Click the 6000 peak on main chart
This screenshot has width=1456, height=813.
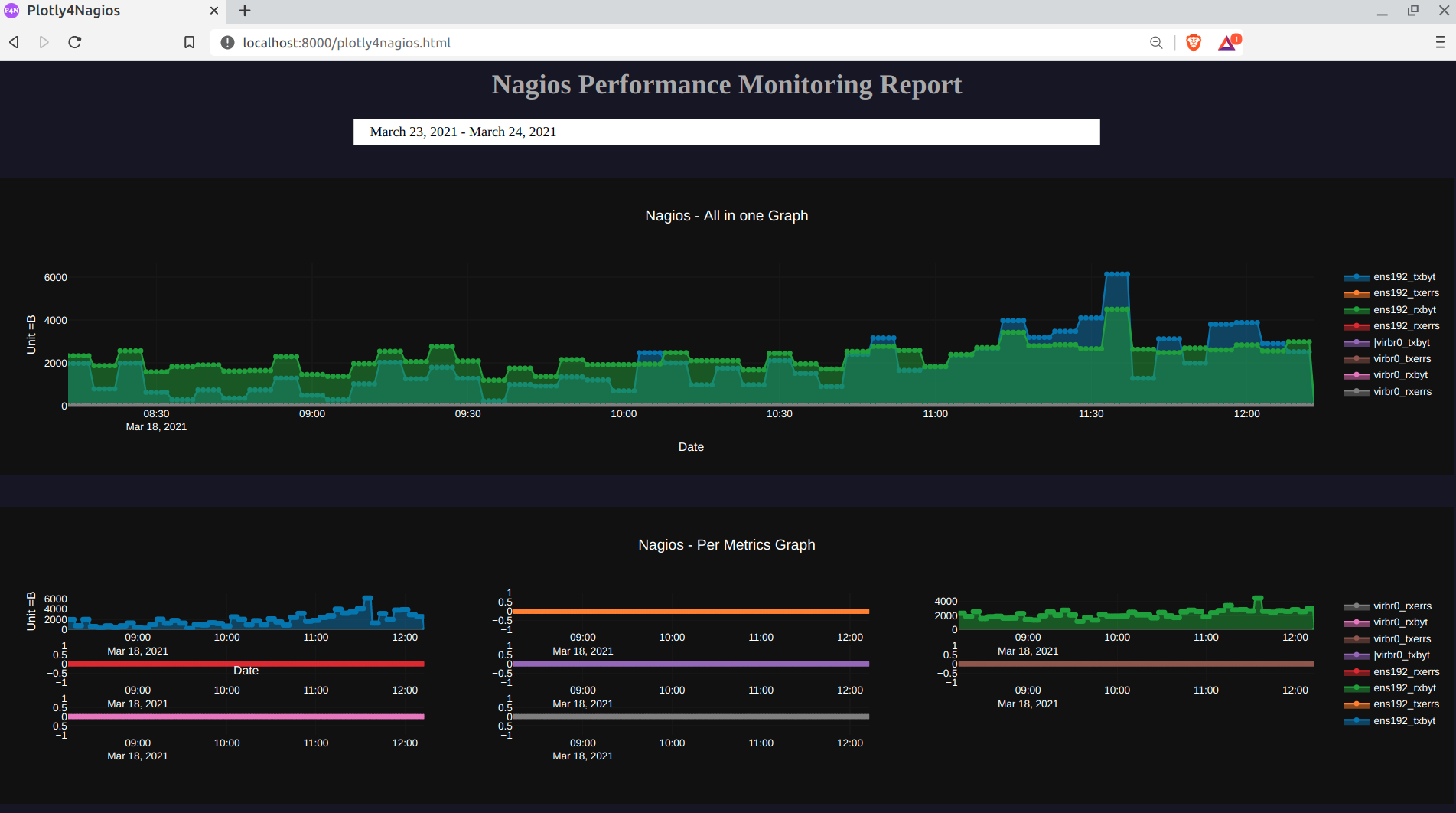click(1117, 274)
